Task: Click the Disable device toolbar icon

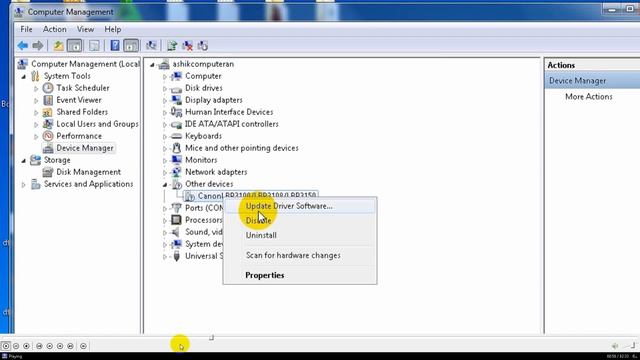Action: (203, 45)
